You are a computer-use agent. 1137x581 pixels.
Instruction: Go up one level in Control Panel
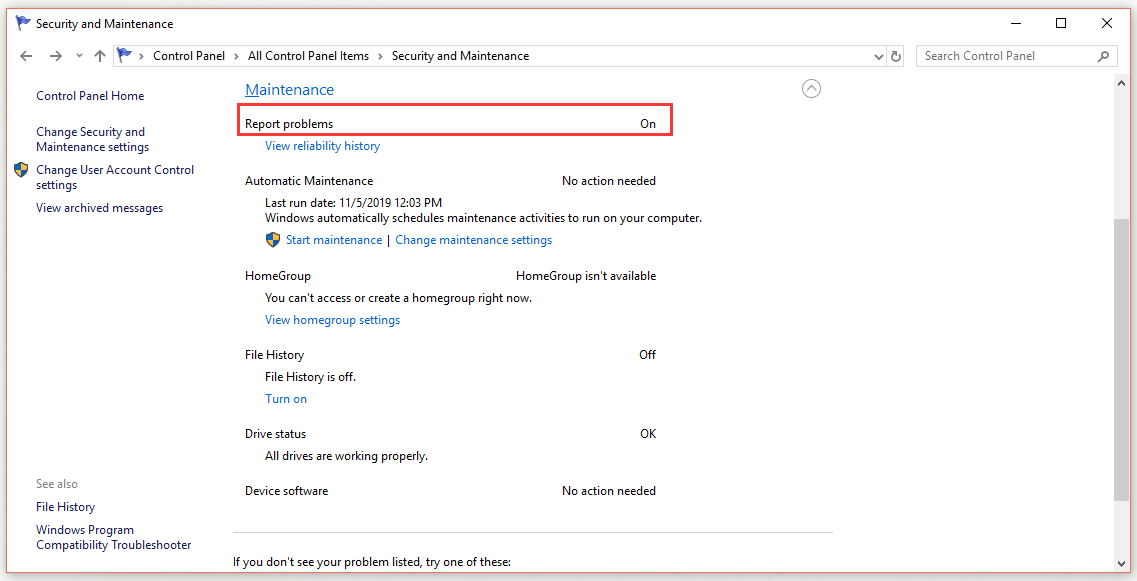(100, 56)
